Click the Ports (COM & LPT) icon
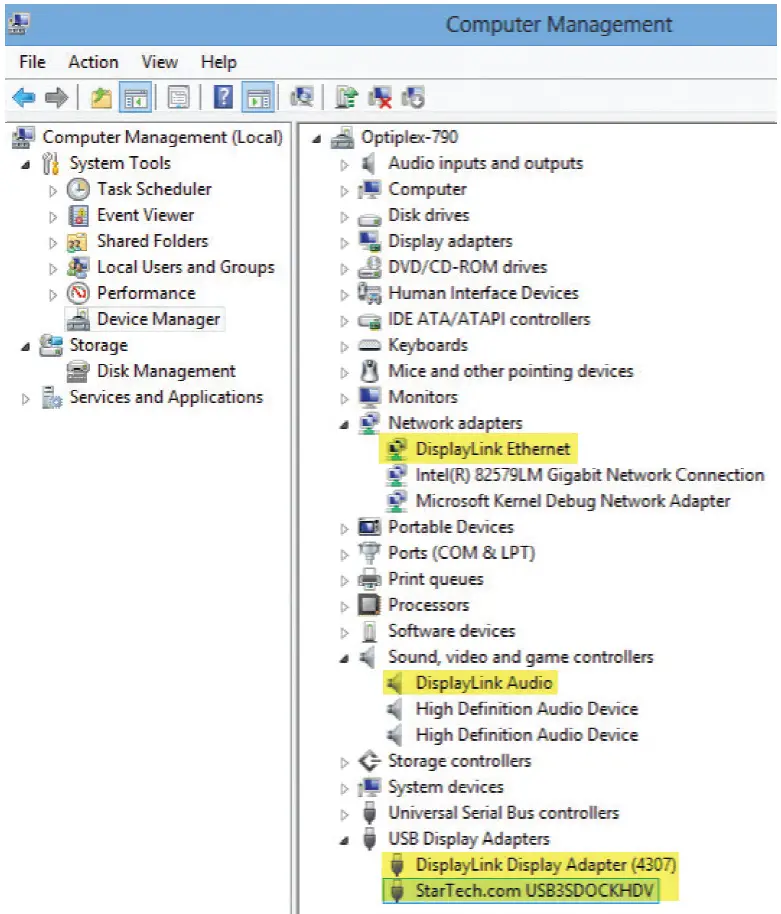This screenshot has height=914, width=781. (369, 553)
